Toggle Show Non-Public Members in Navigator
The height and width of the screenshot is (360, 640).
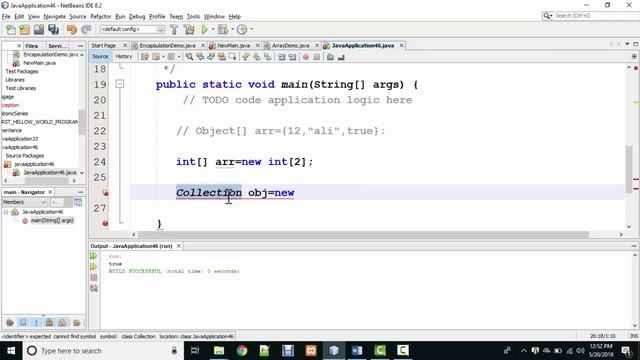click(x=49, y=322)
